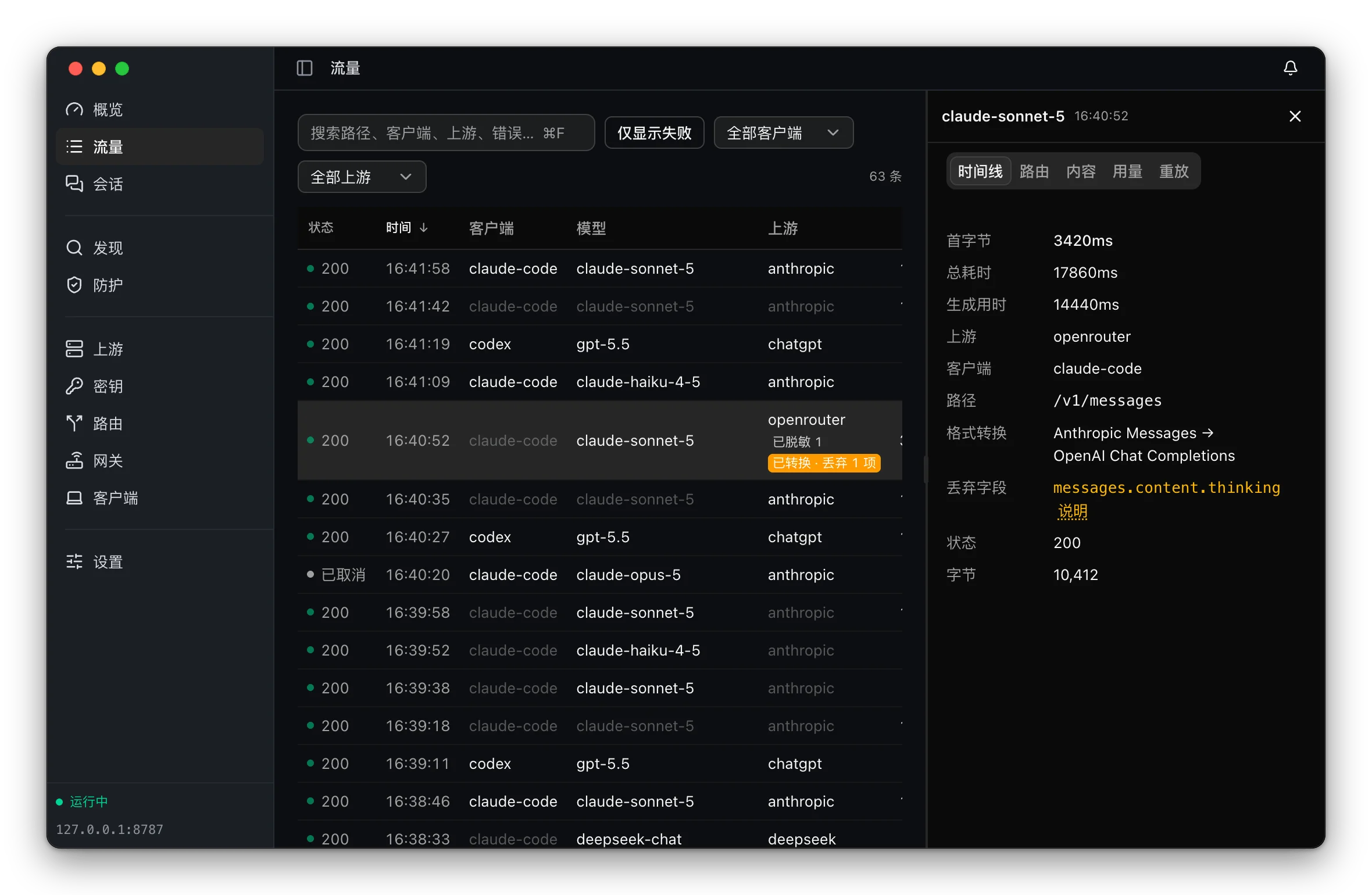Screen dimensions: 1372x895
Task: Click 客户端 column header
Action: tap(491, 228)
